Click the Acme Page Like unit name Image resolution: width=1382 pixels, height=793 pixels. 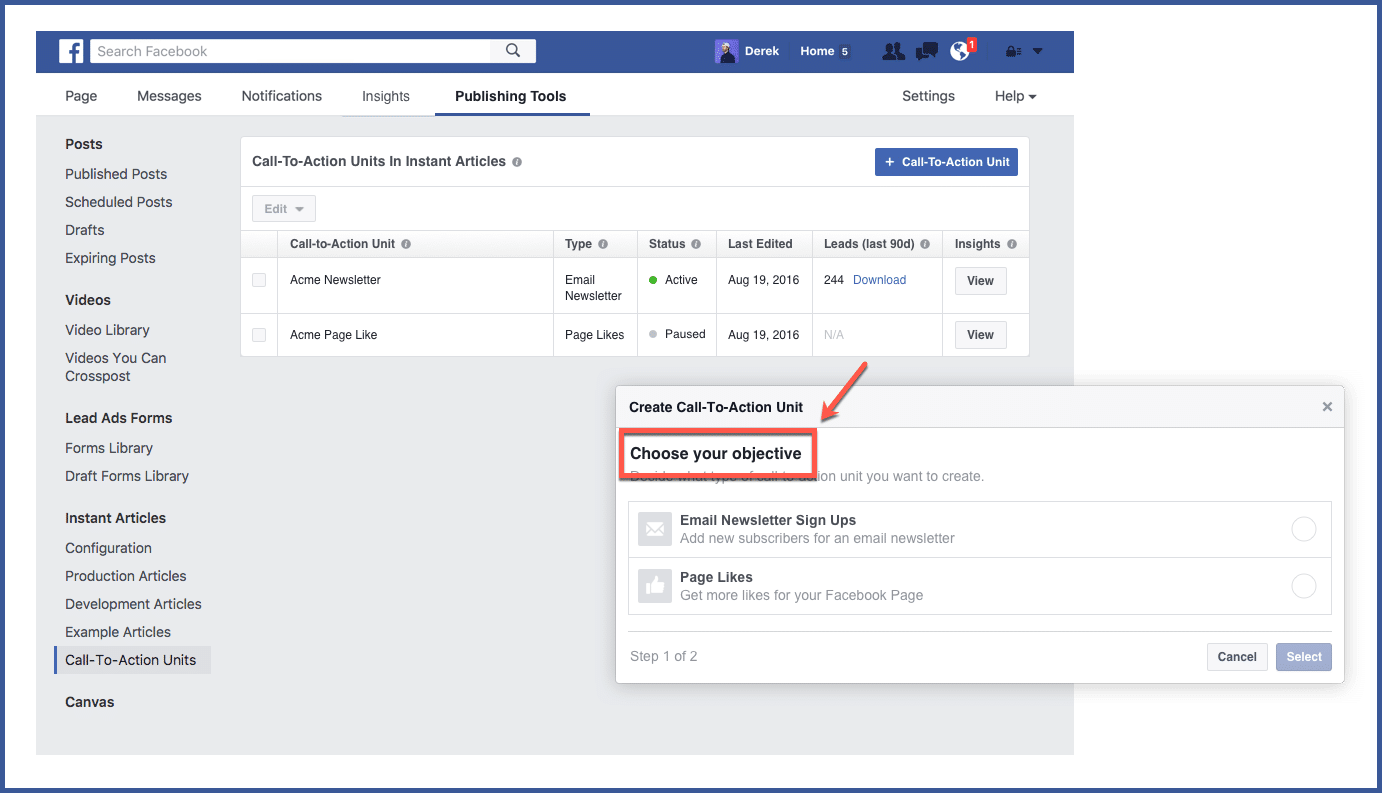point(333,335)
